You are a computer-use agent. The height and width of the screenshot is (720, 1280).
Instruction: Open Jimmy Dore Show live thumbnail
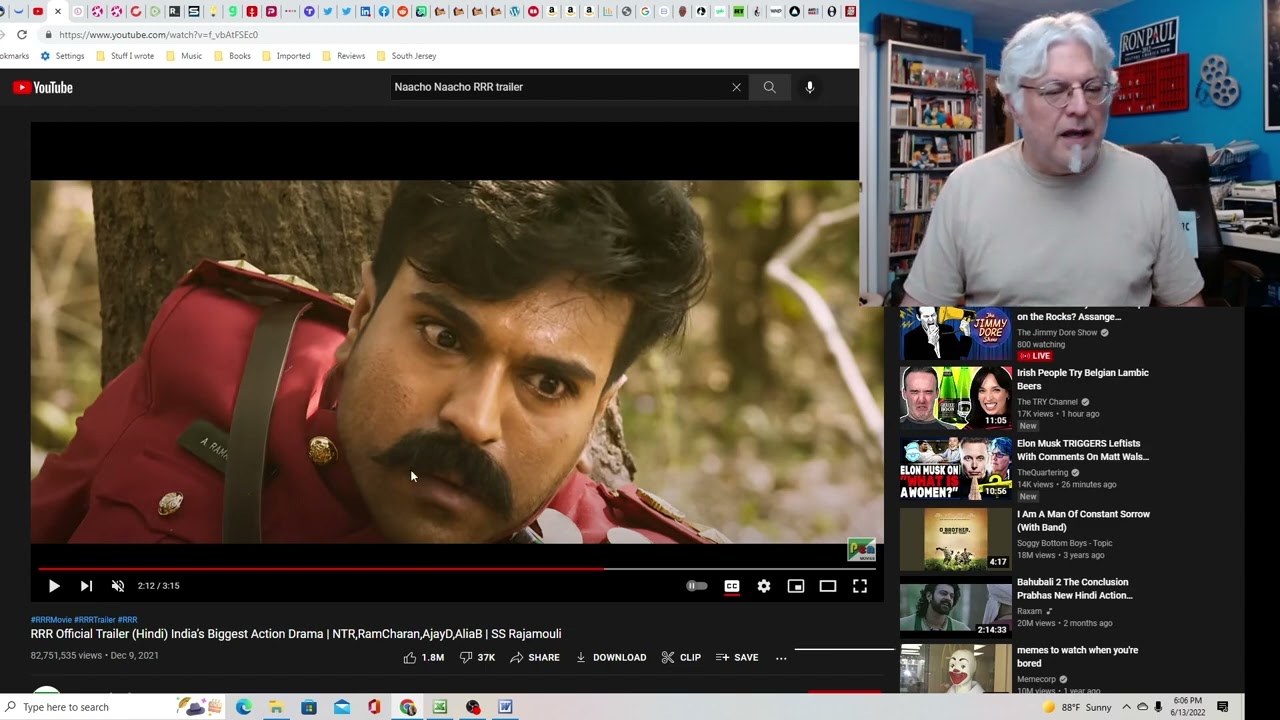tap(956, 333)
